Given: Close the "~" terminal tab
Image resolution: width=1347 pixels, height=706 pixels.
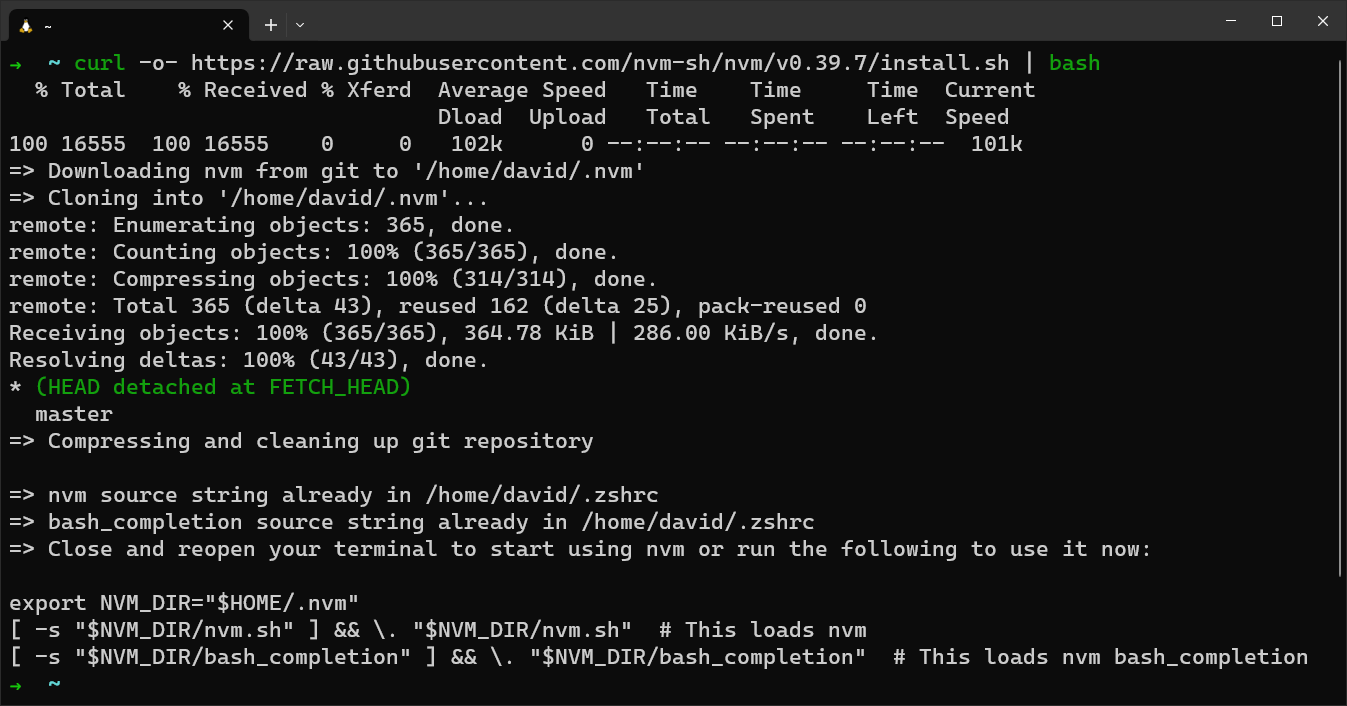Looking at the screenshot, I should click(228, 25).
